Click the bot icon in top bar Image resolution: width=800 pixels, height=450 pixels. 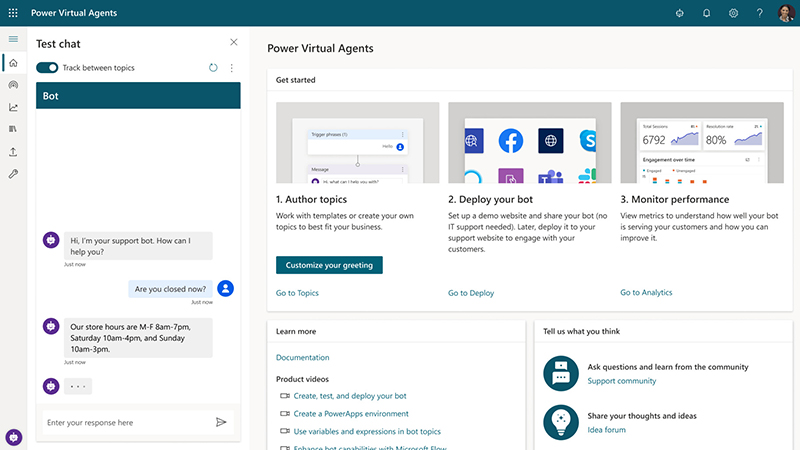[x=679, y=13]
